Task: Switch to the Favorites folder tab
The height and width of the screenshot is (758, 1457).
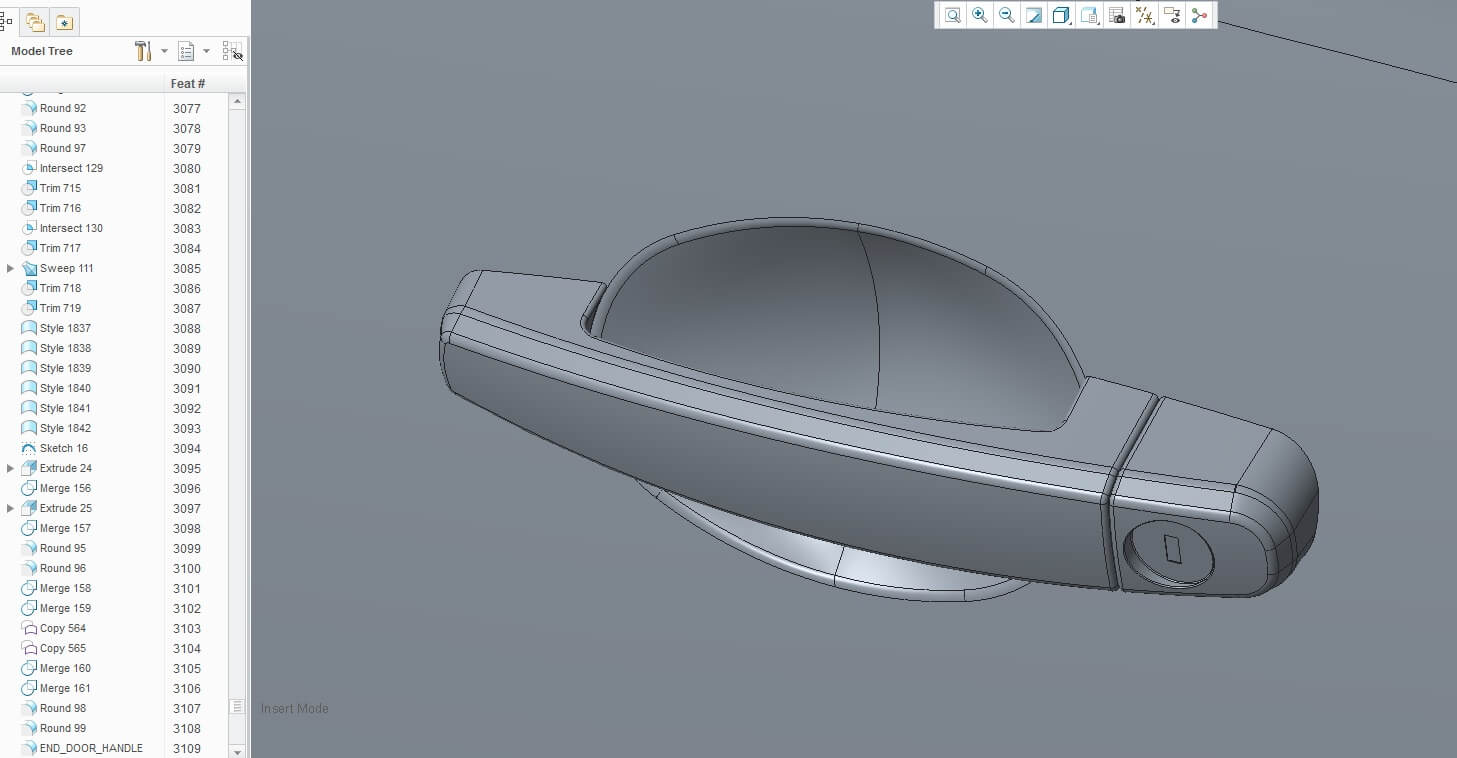Action: coord(64,22)
